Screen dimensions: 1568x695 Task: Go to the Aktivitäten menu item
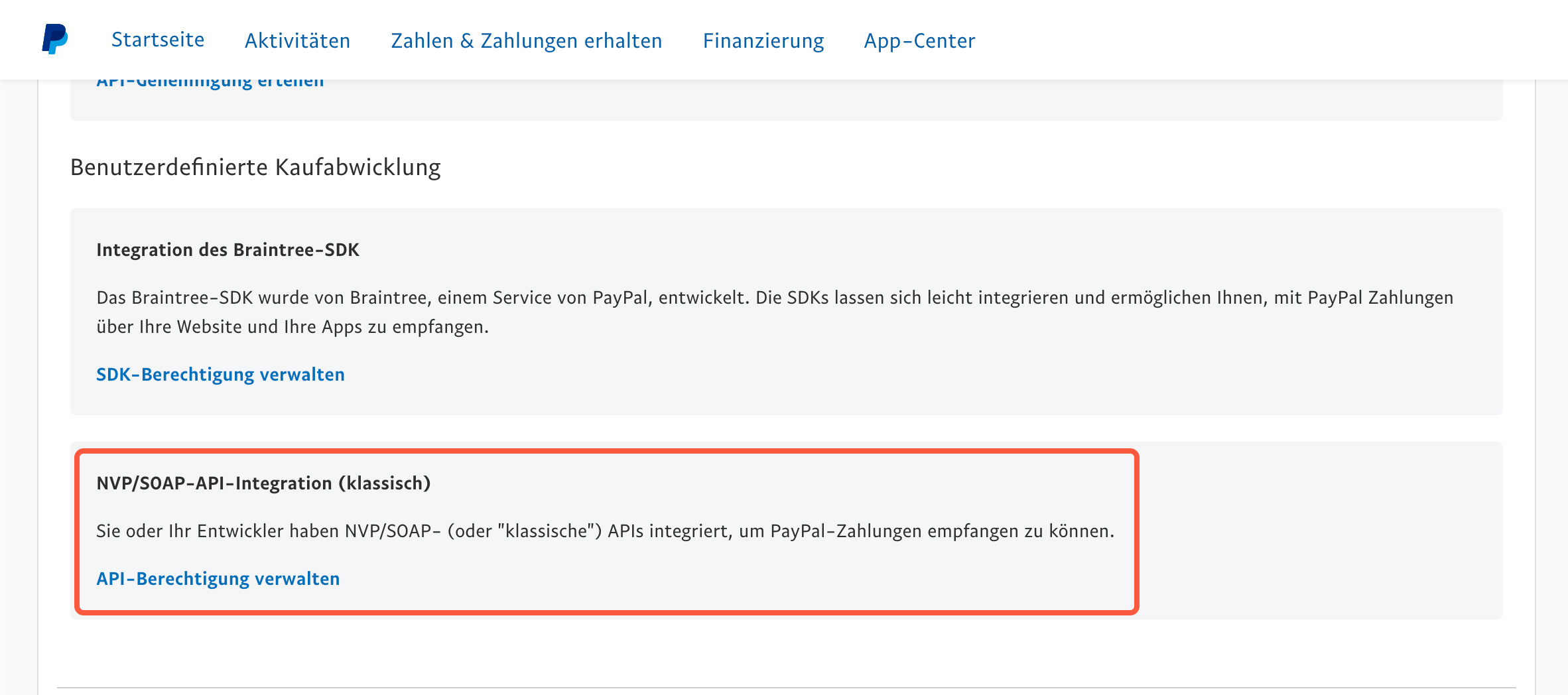pyautogui.click(x=297, y=40)
